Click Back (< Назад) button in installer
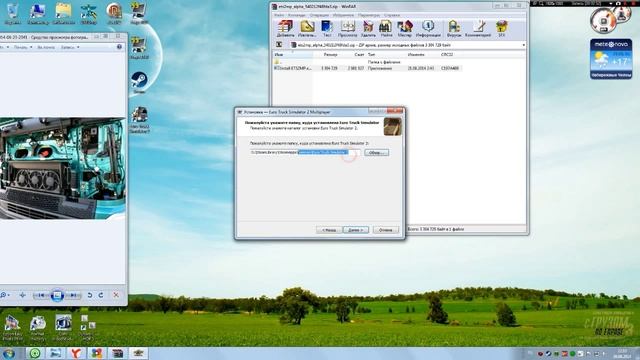The image size is (640, 360). [x=329, y=230]
